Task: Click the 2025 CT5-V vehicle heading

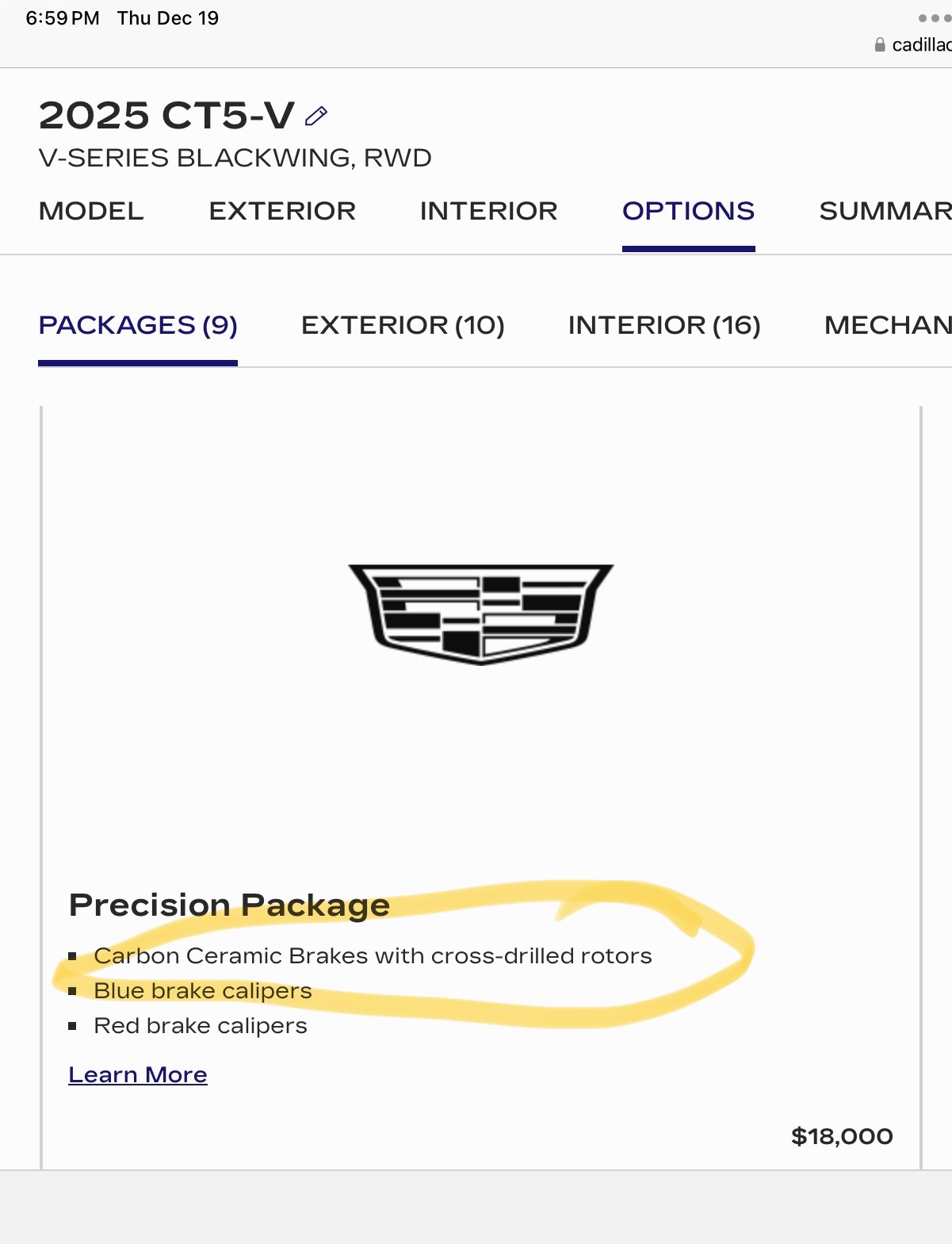Action: (x=166, y=116)
